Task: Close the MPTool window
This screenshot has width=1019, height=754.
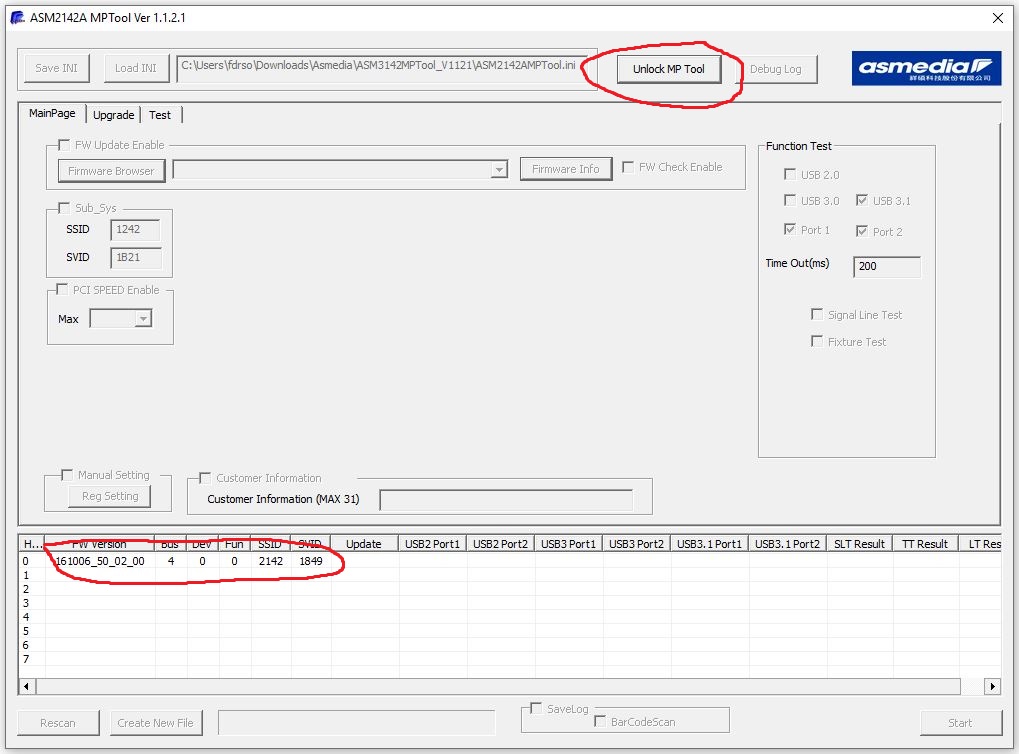Action: 998,18
